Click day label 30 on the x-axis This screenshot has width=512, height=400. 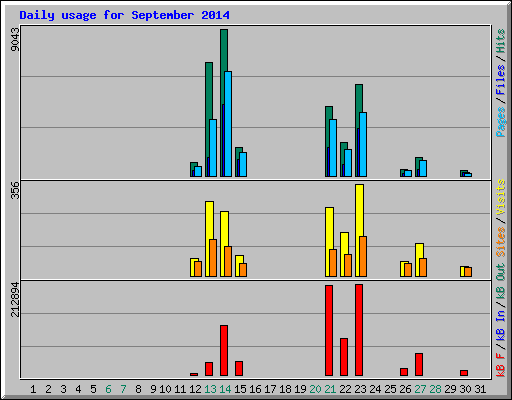[465, 389]
